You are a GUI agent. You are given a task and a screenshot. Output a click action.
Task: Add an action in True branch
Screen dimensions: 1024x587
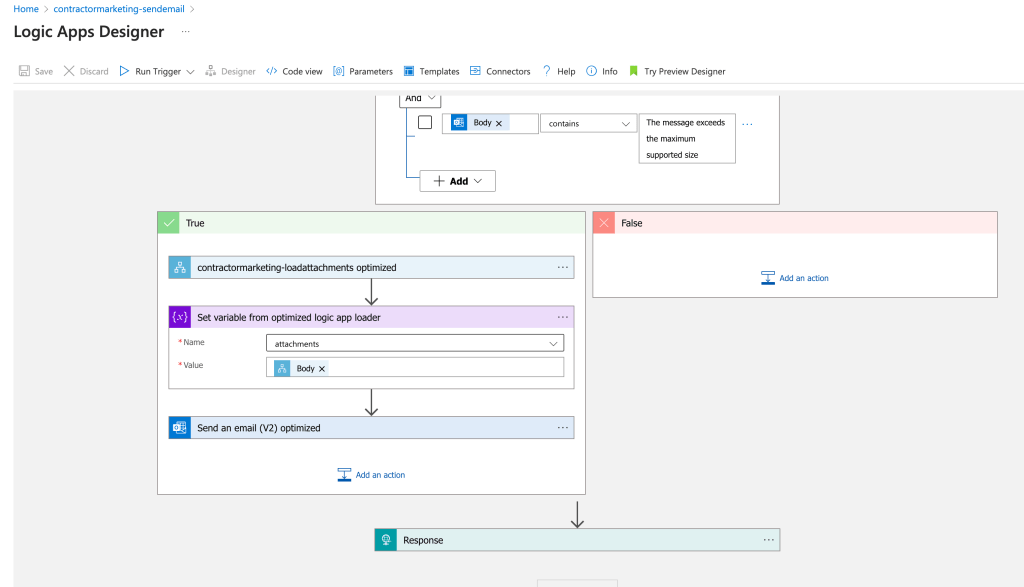pyautogui.click(x=372, y=475)
